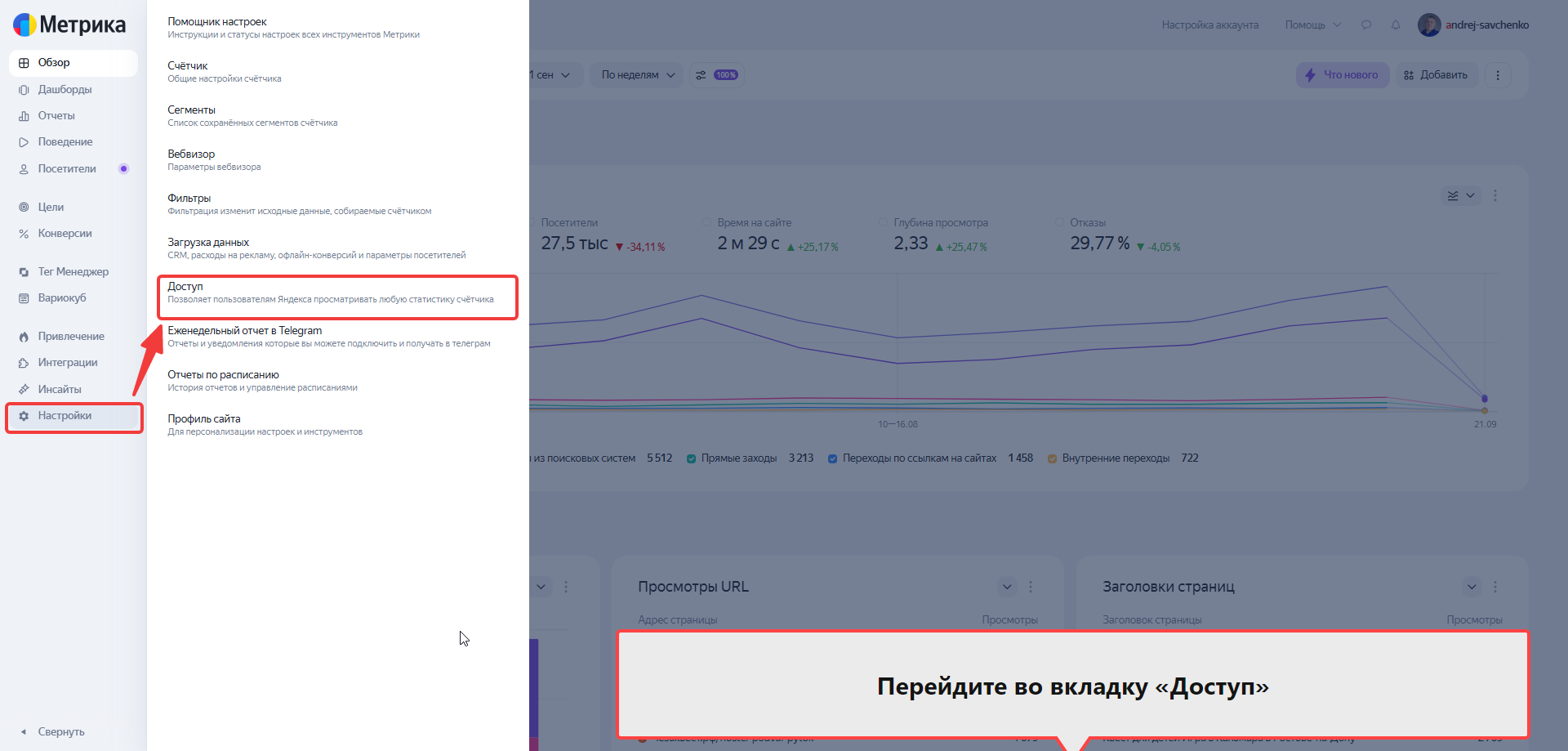Click the chat bubble icon in header
This screenshot has width=1568, height=751.
point(1366,25)
